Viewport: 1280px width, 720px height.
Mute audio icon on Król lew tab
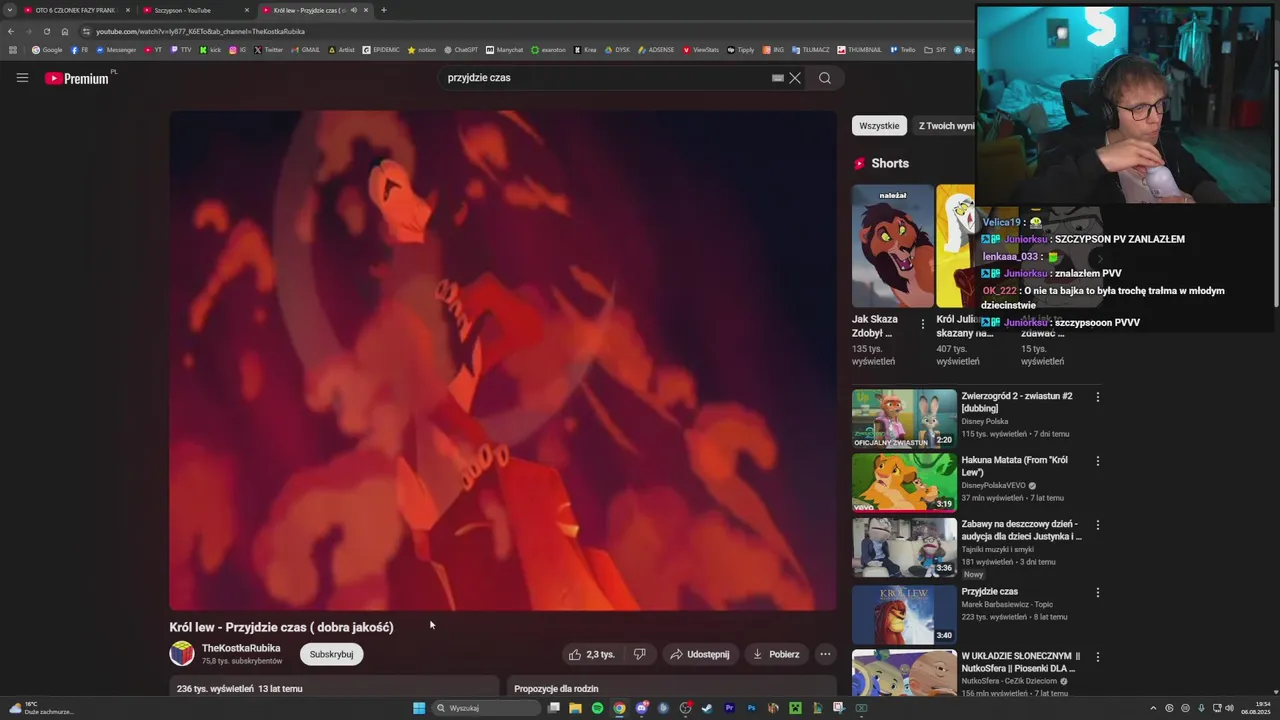click(353, 10)
